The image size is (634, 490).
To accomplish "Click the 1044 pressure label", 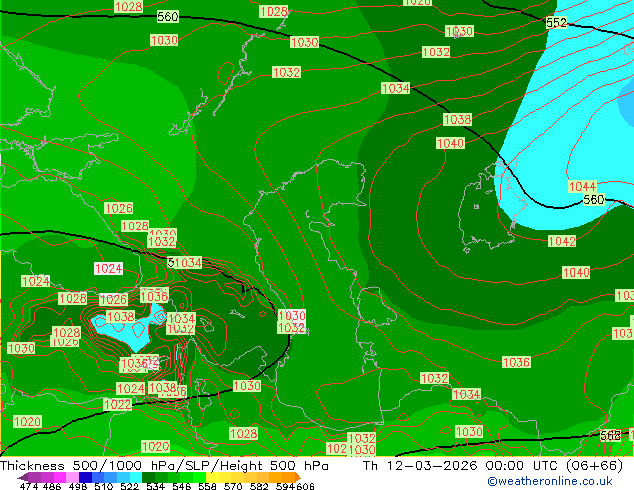I will click(583, 186).
